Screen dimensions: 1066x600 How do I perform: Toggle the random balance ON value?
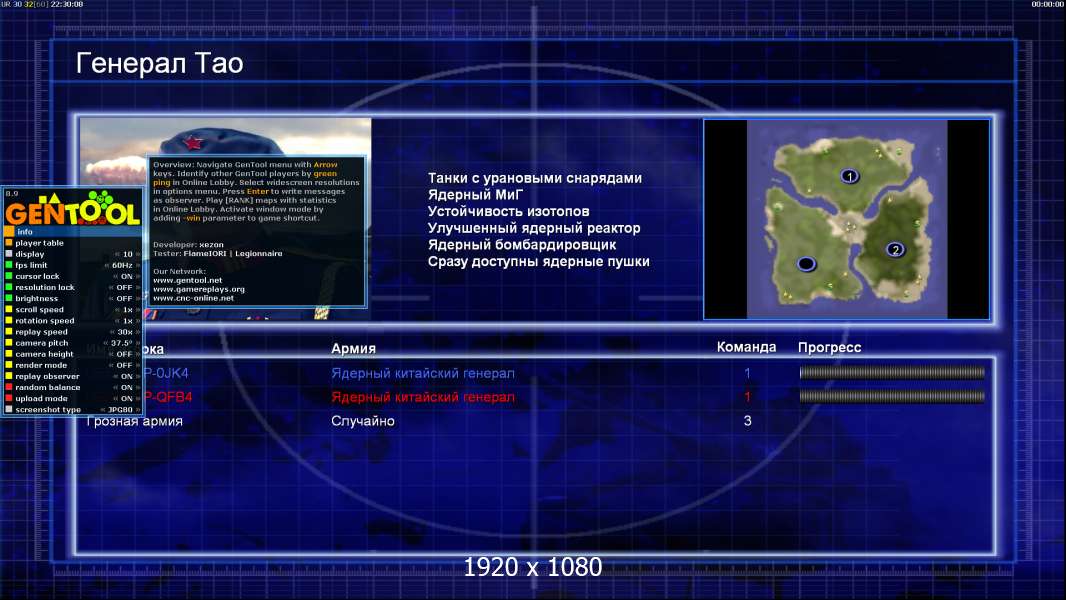click(x=126, y=387)
